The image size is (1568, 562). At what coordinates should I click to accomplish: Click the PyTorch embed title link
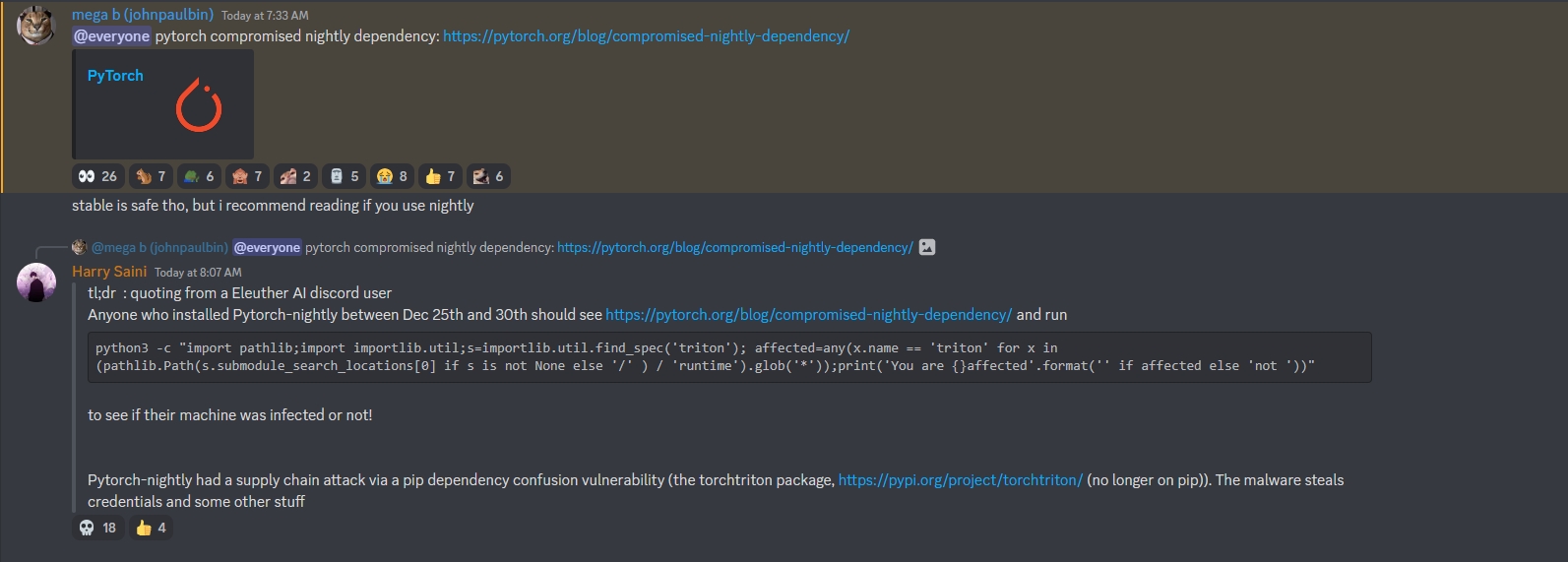[115, 76]
